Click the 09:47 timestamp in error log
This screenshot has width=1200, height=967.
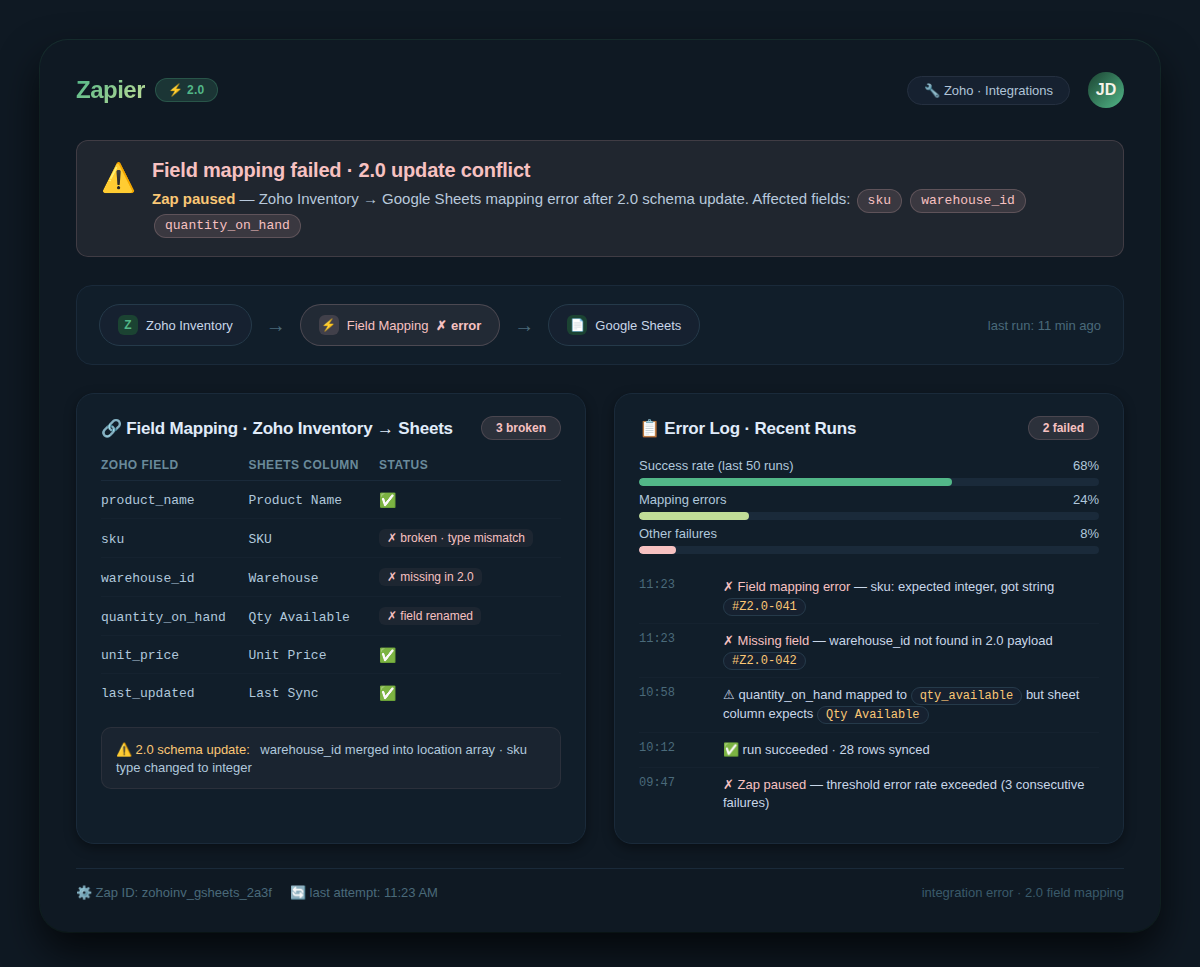click(657, 782)
